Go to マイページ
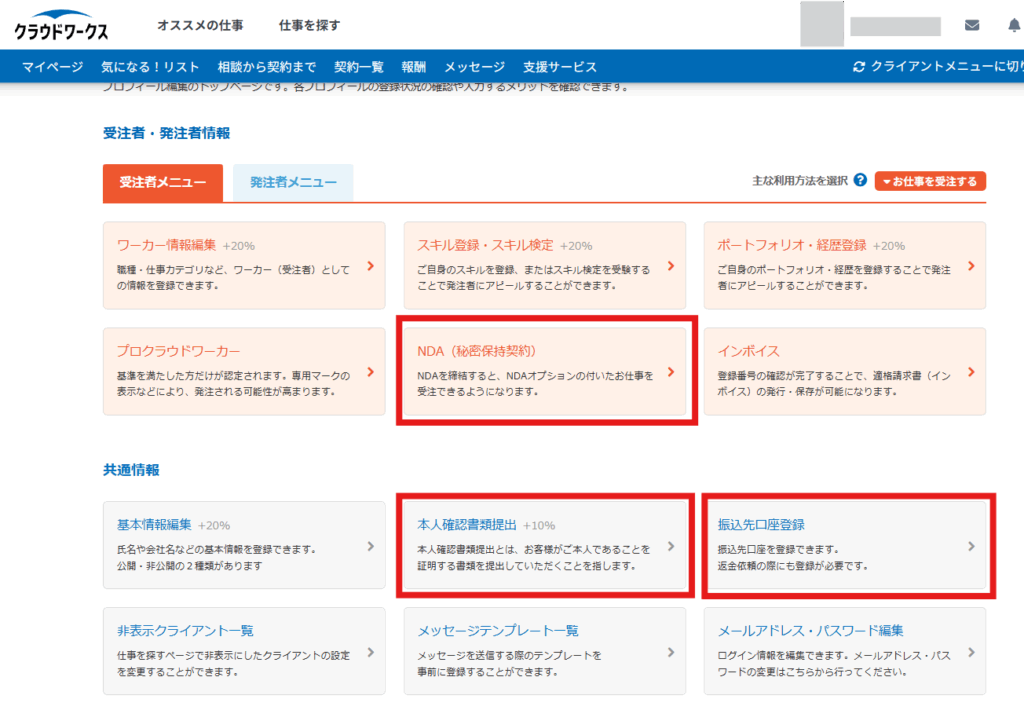 click(x=52, y=67)
